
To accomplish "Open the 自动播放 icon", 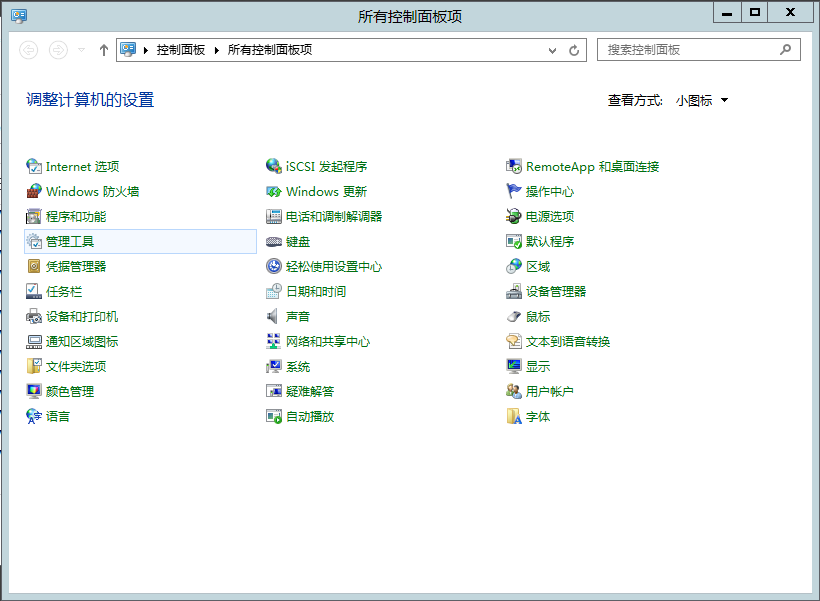I will point(274,416).
